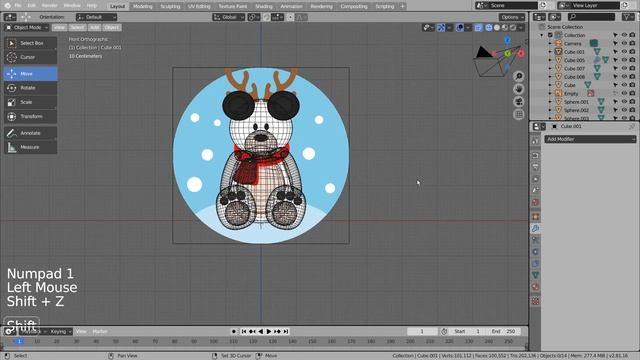The image size is (640, 360).
Task: Open the Output properties printer tab
Action: [x=536, y=167]
